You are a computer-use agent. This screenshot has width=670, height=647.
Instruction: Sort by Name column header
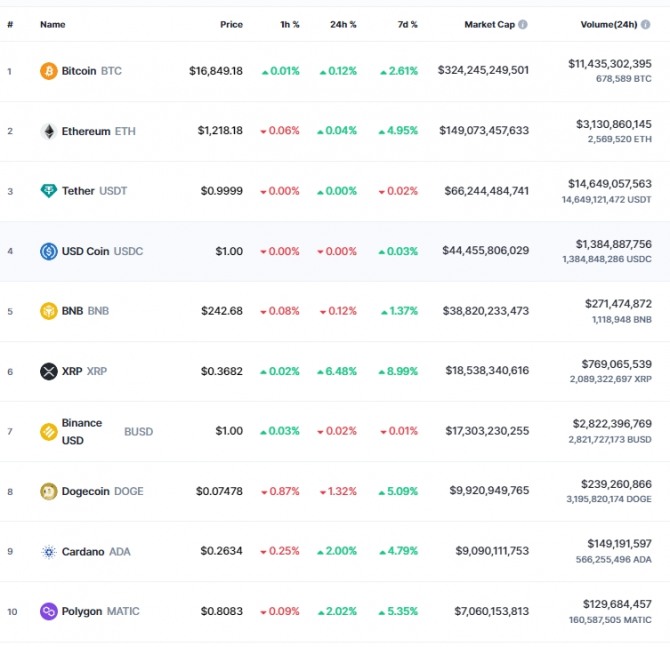click(52, 24)
